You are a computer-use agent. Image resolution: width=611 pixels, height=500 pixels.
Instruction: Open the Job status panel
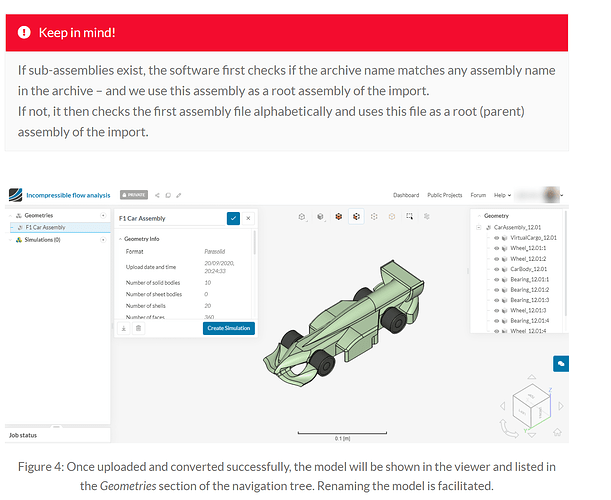point(57,435)
